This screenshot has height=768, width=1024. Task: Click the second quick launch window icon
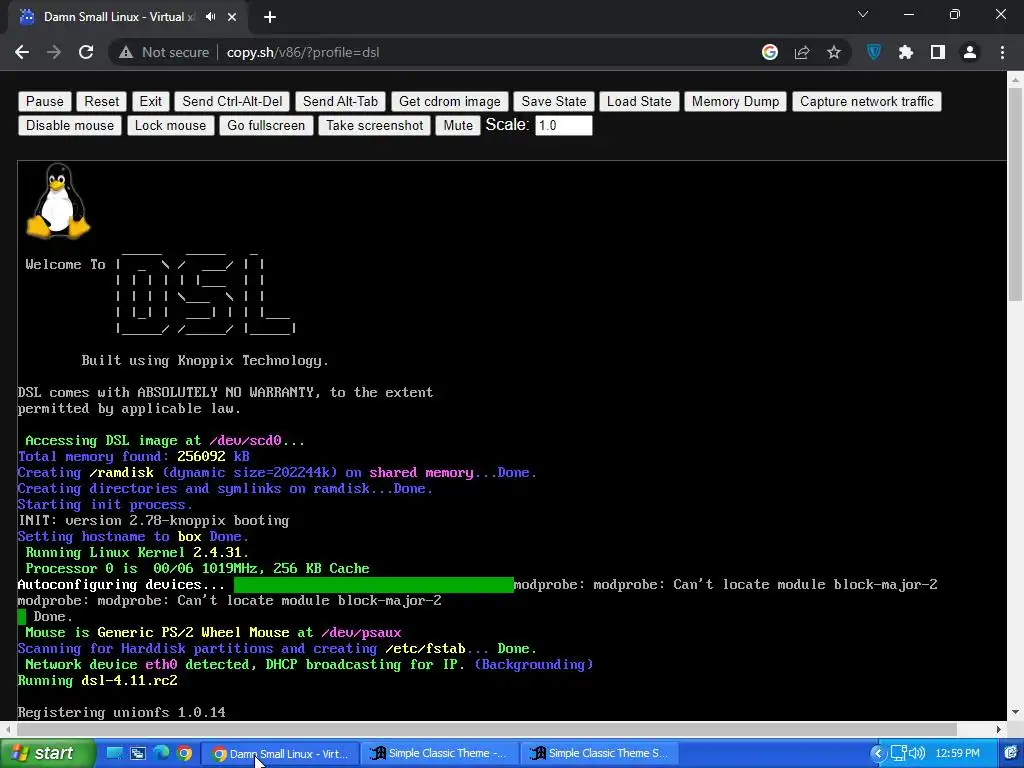coord(138,754)
